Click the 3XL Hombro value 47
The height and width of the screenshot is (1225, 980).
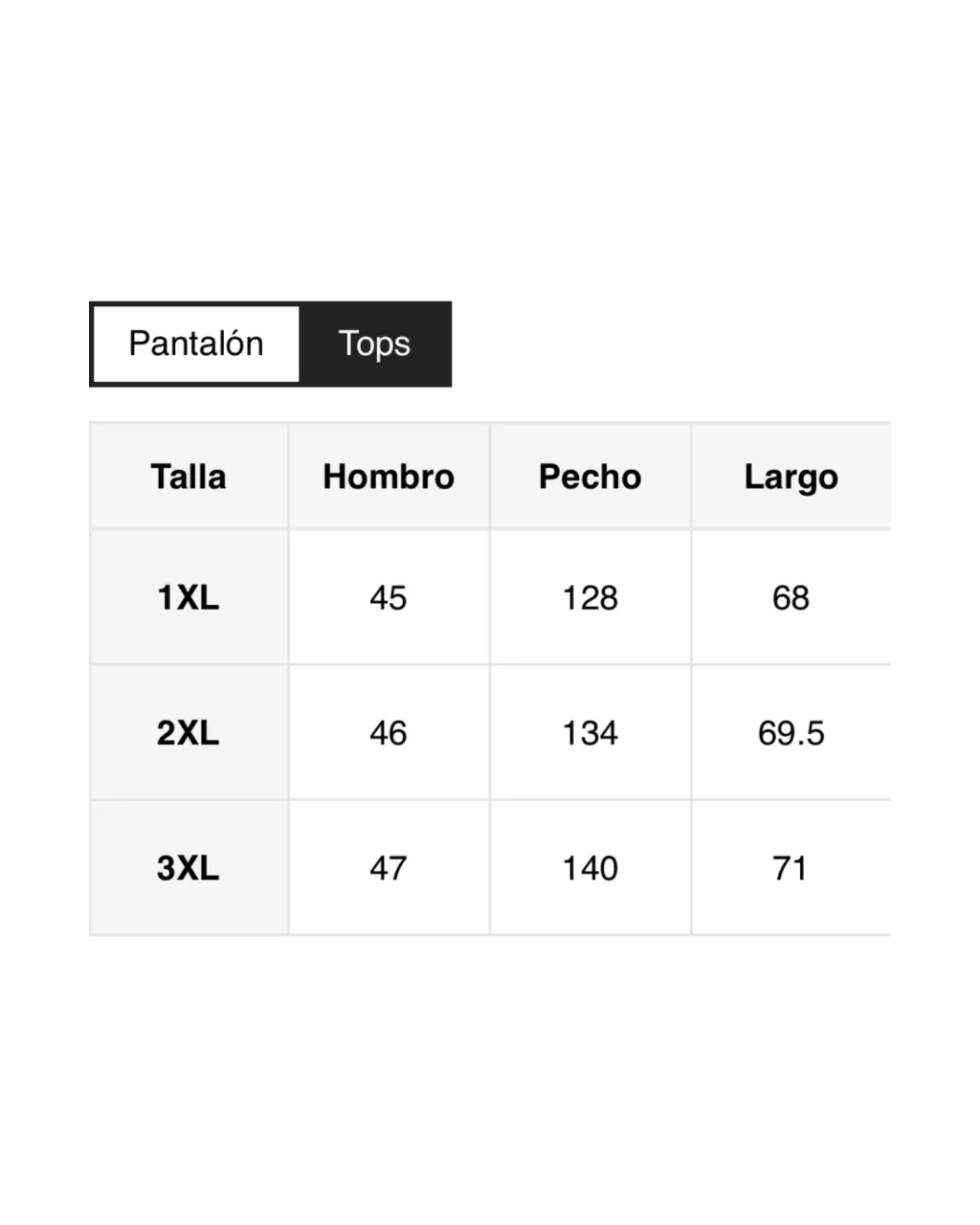pyautogui.click(x=389, y=868)
